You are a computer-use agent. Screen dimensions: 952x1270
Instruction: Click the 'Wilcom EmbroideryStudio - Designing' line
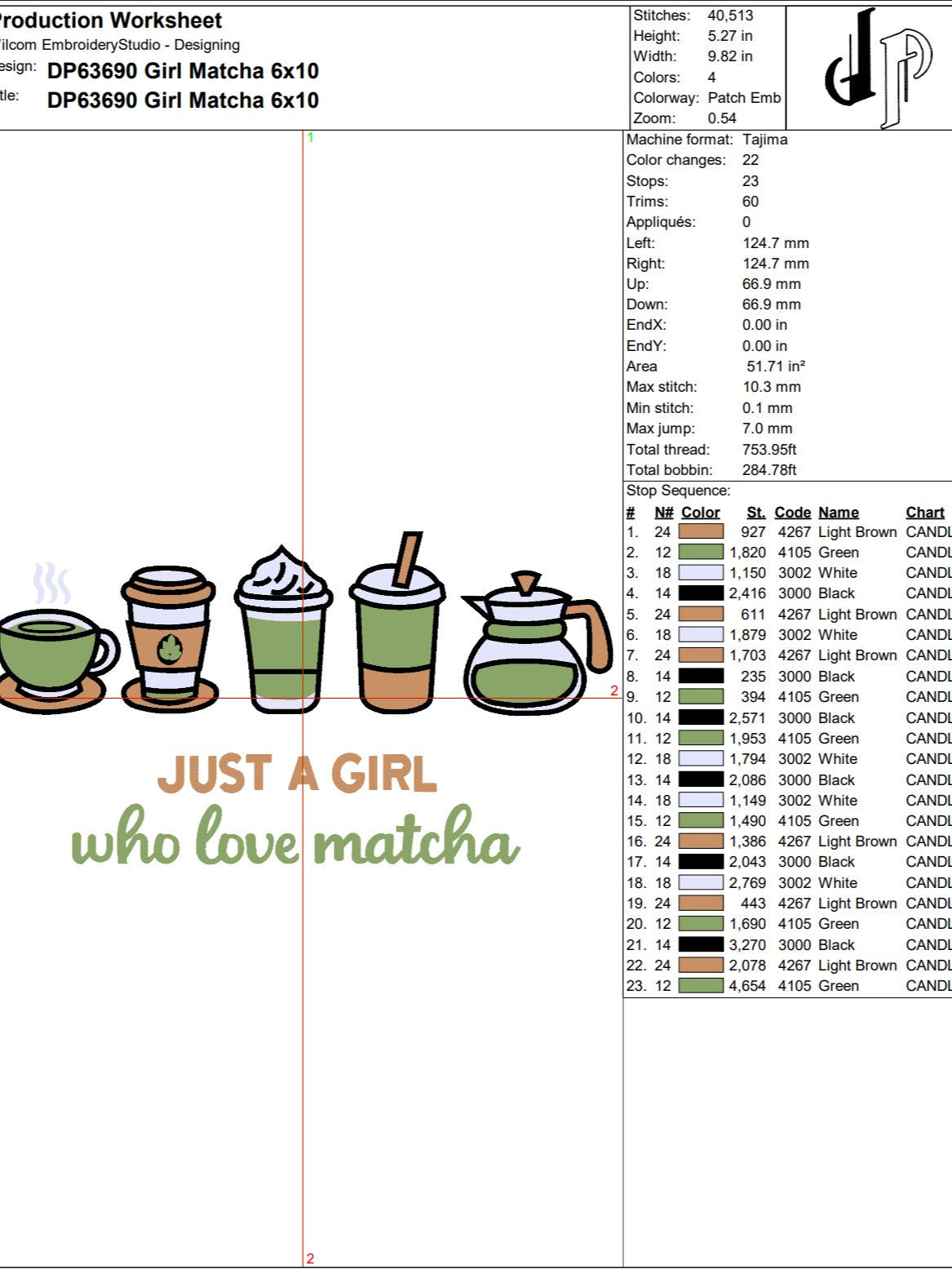tap(119, 45)
